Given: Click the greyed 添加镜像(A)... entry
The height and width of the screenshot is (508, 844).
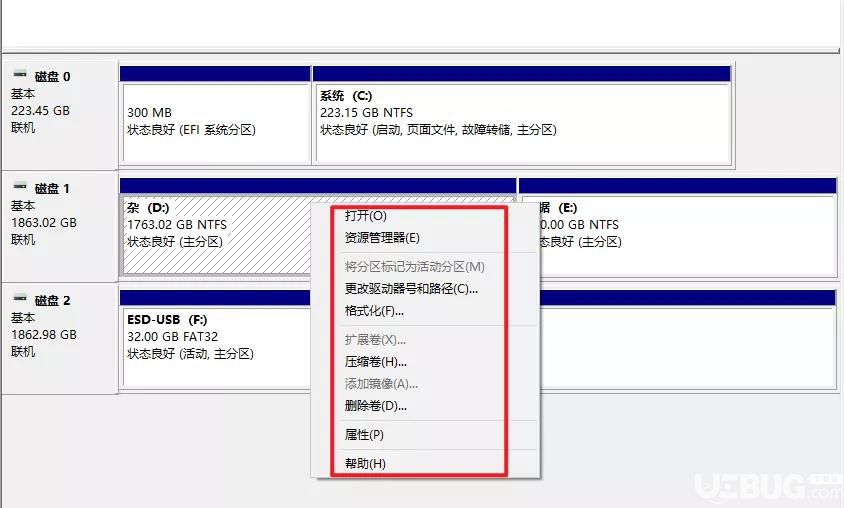Looking at the screenshot, I should [381, 384].
